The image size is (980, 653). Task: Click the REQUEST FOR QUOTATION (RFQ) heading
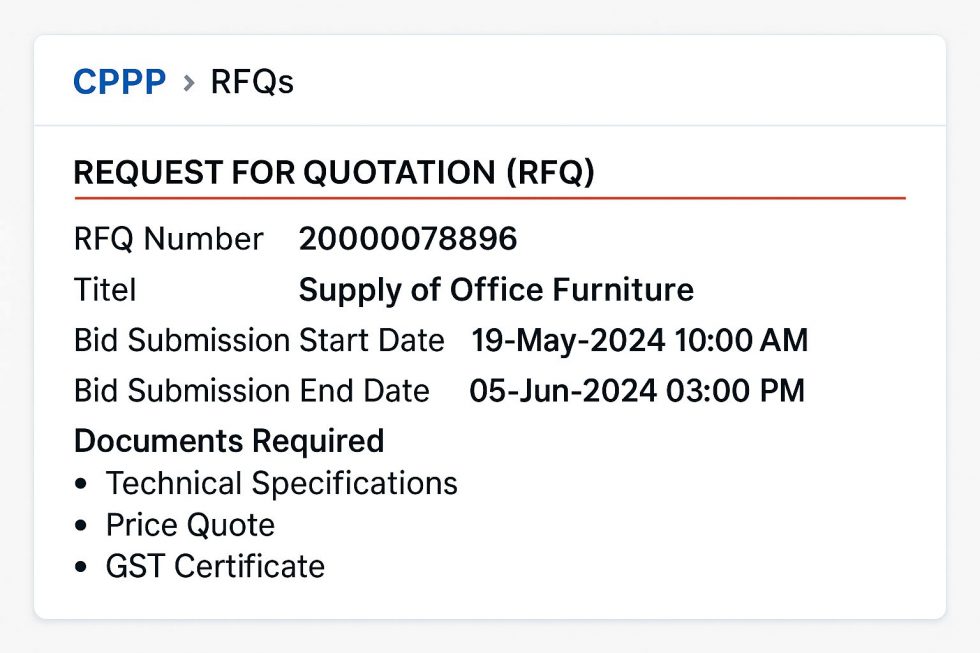coord(337,172)
